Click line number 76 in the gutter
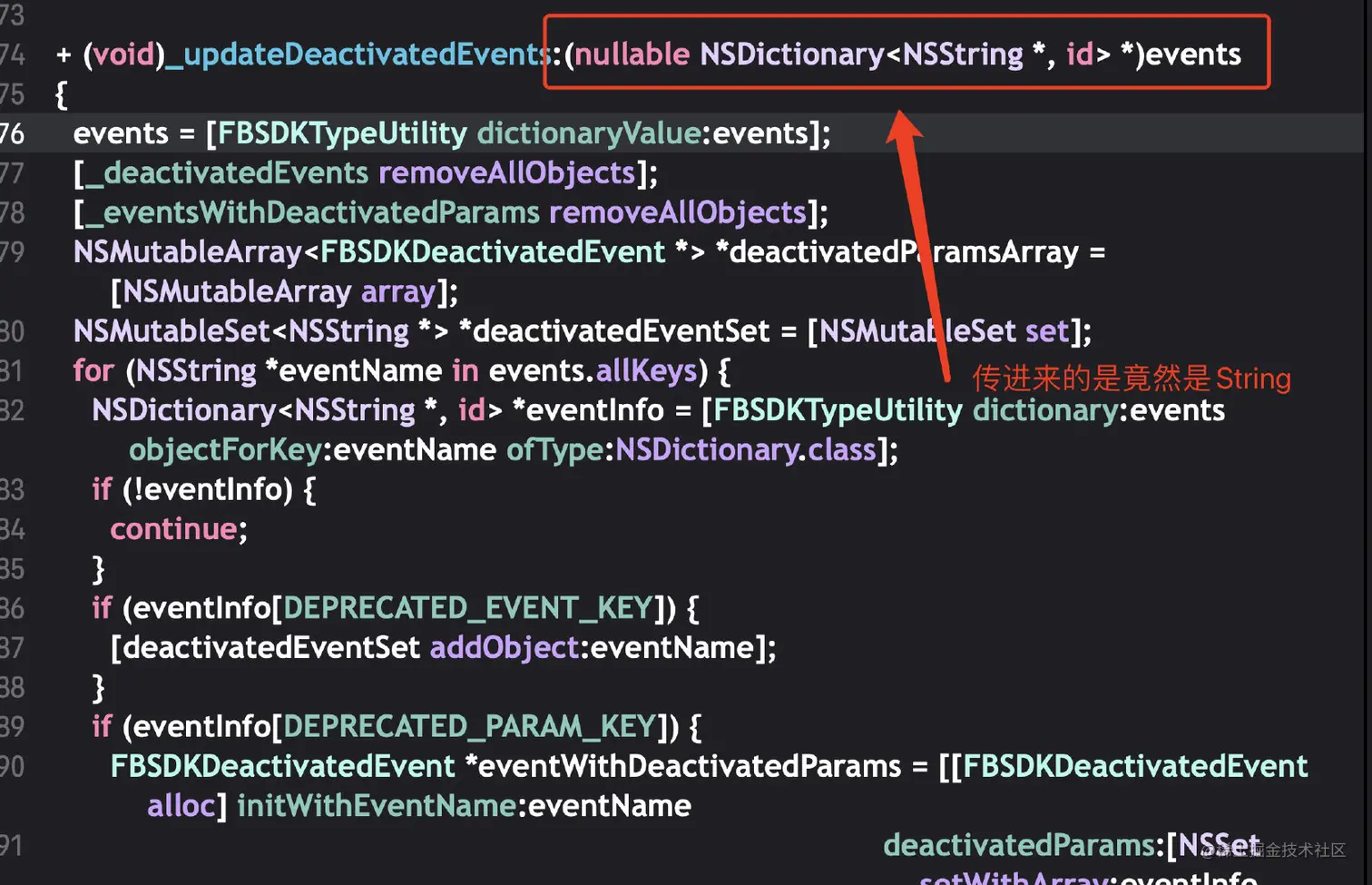 click(x=12, y=133)
